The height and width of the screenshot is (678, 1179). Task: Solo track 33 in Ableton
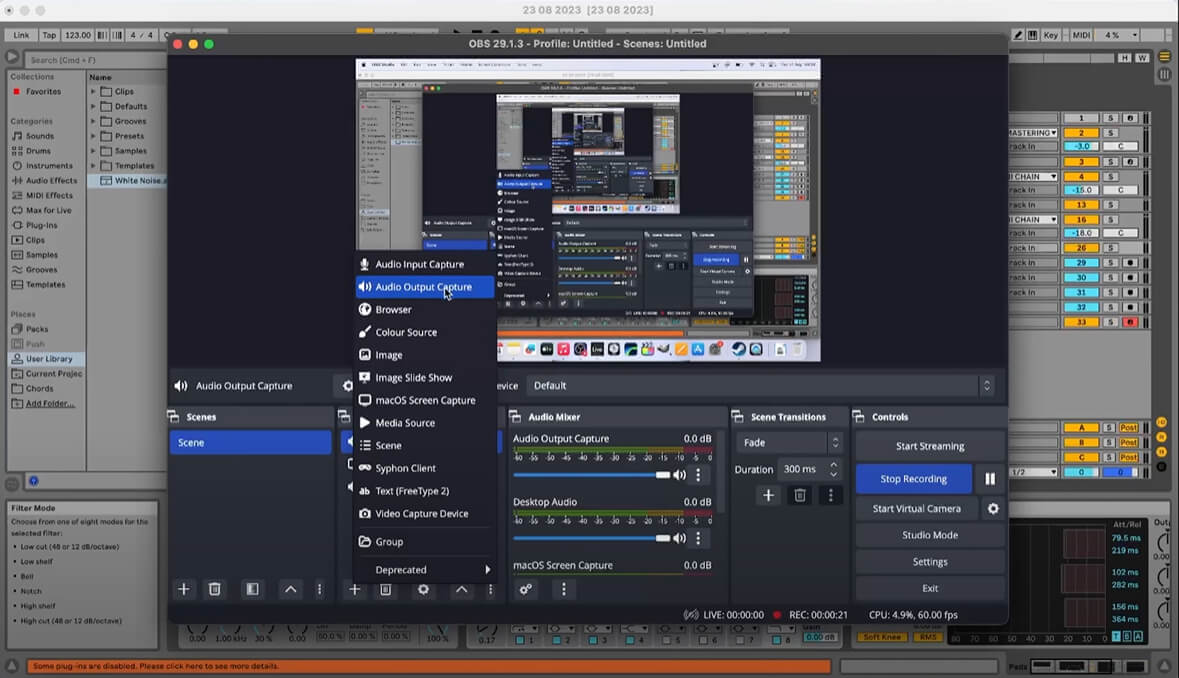point(1111,322)
